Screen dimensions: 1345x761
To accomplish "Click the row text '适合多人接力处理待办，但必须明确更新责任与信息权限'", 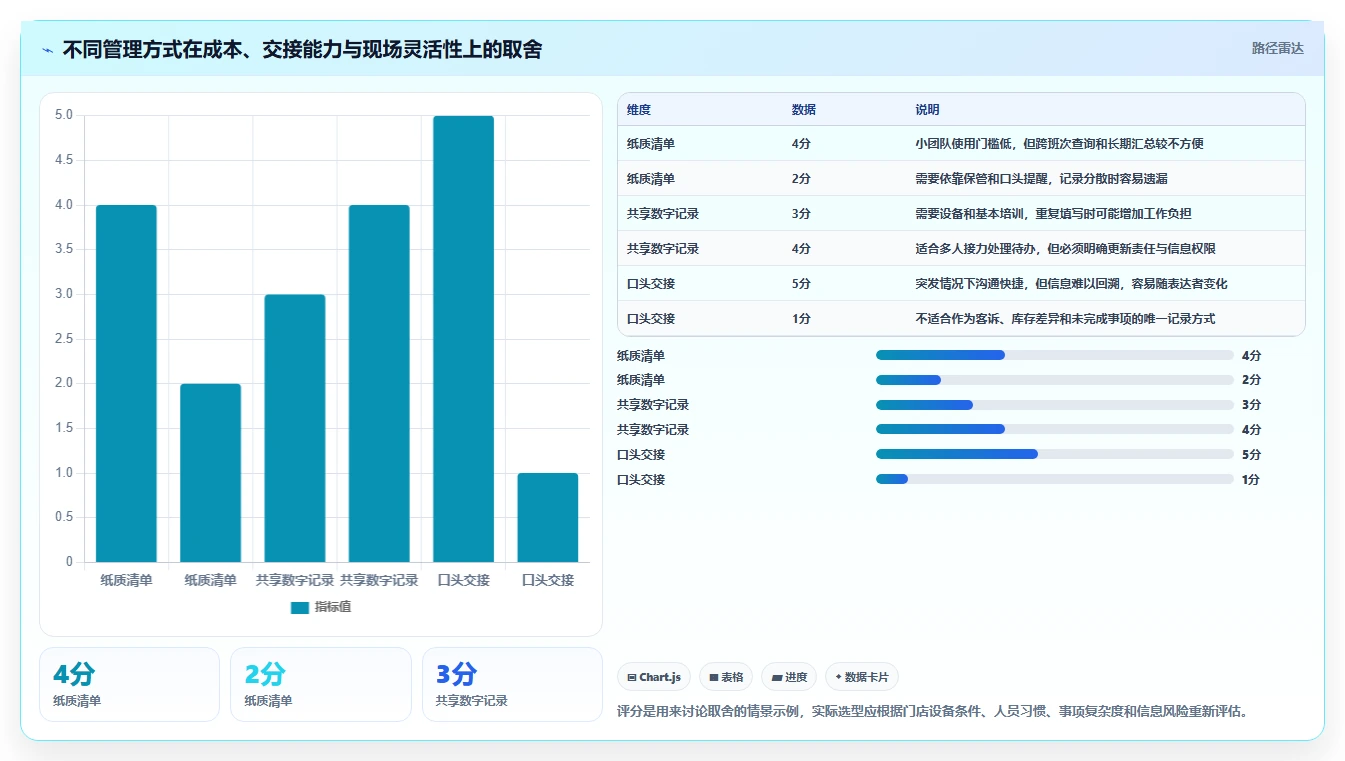I will (x=1065, y=249).
